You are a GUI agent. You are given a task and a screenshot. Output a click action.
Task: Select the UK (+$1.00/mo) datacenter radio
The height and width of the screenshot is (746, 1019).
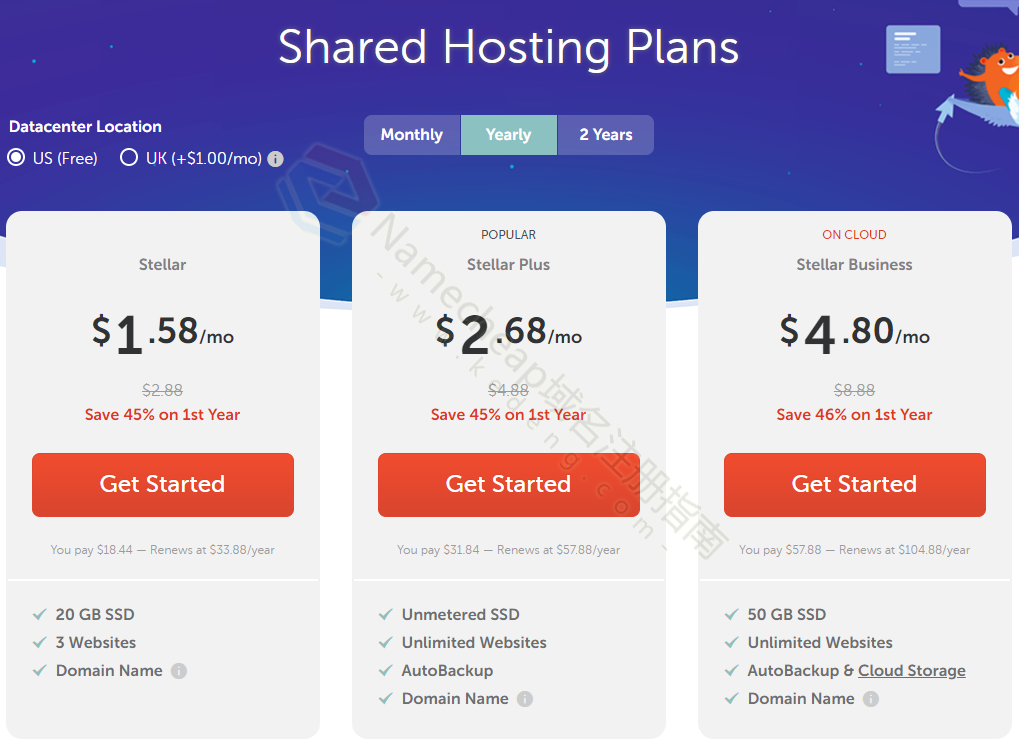pos(129,158)
